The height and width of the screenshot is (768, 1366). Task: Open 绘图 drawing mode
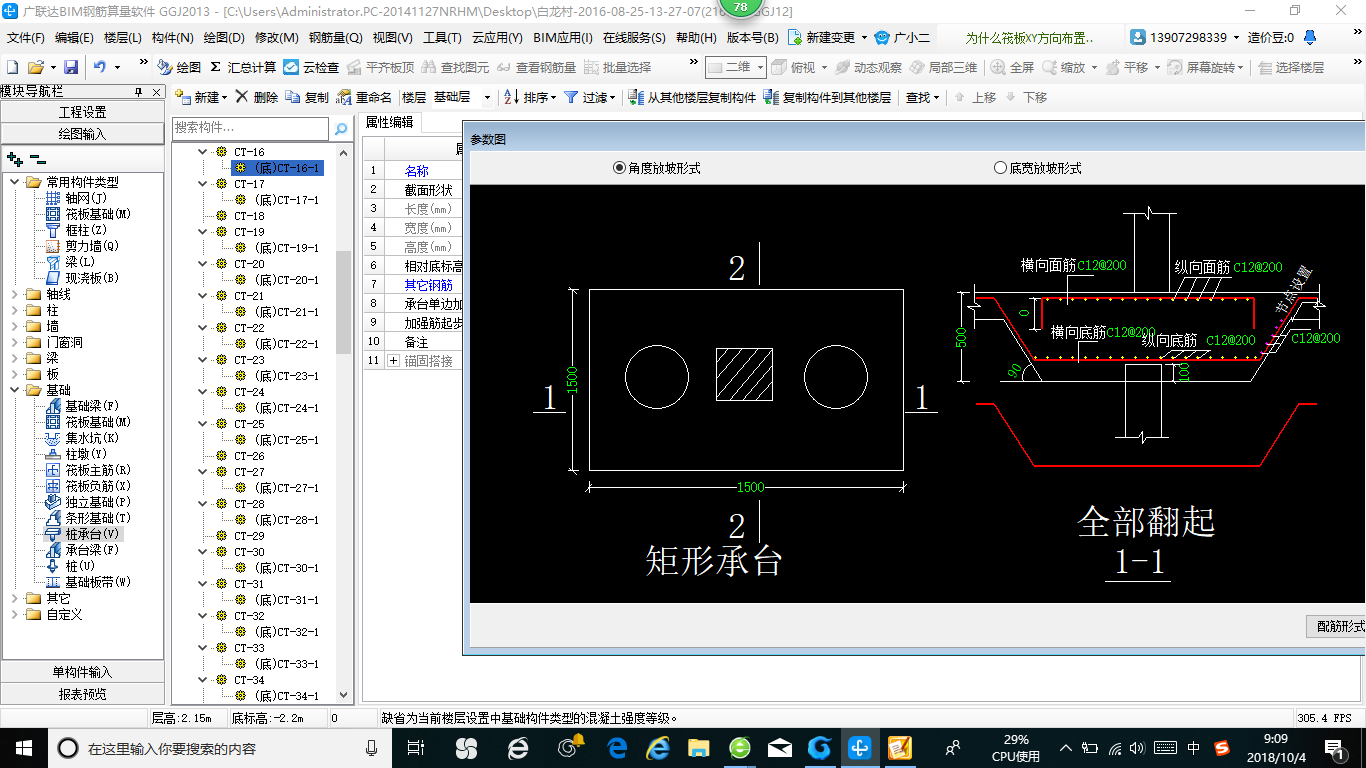point(179,67)
